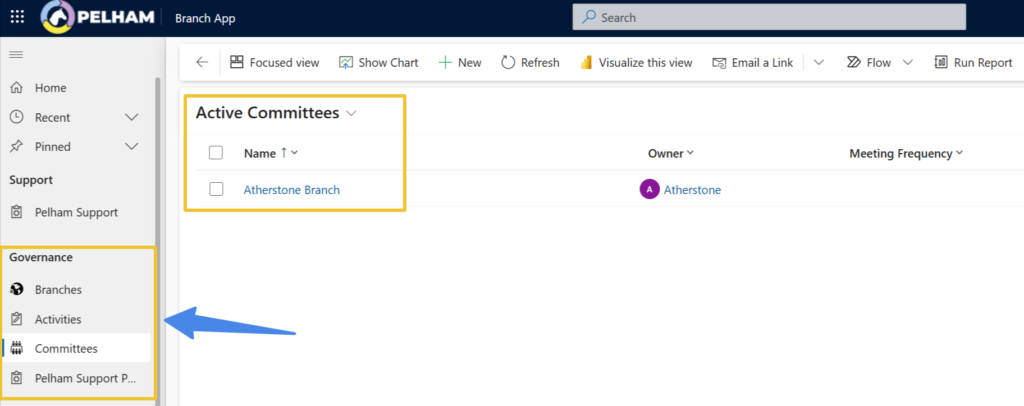Open the app launcher waffle icon
This screenshot has height=406, width=1024.
point(17,17)
